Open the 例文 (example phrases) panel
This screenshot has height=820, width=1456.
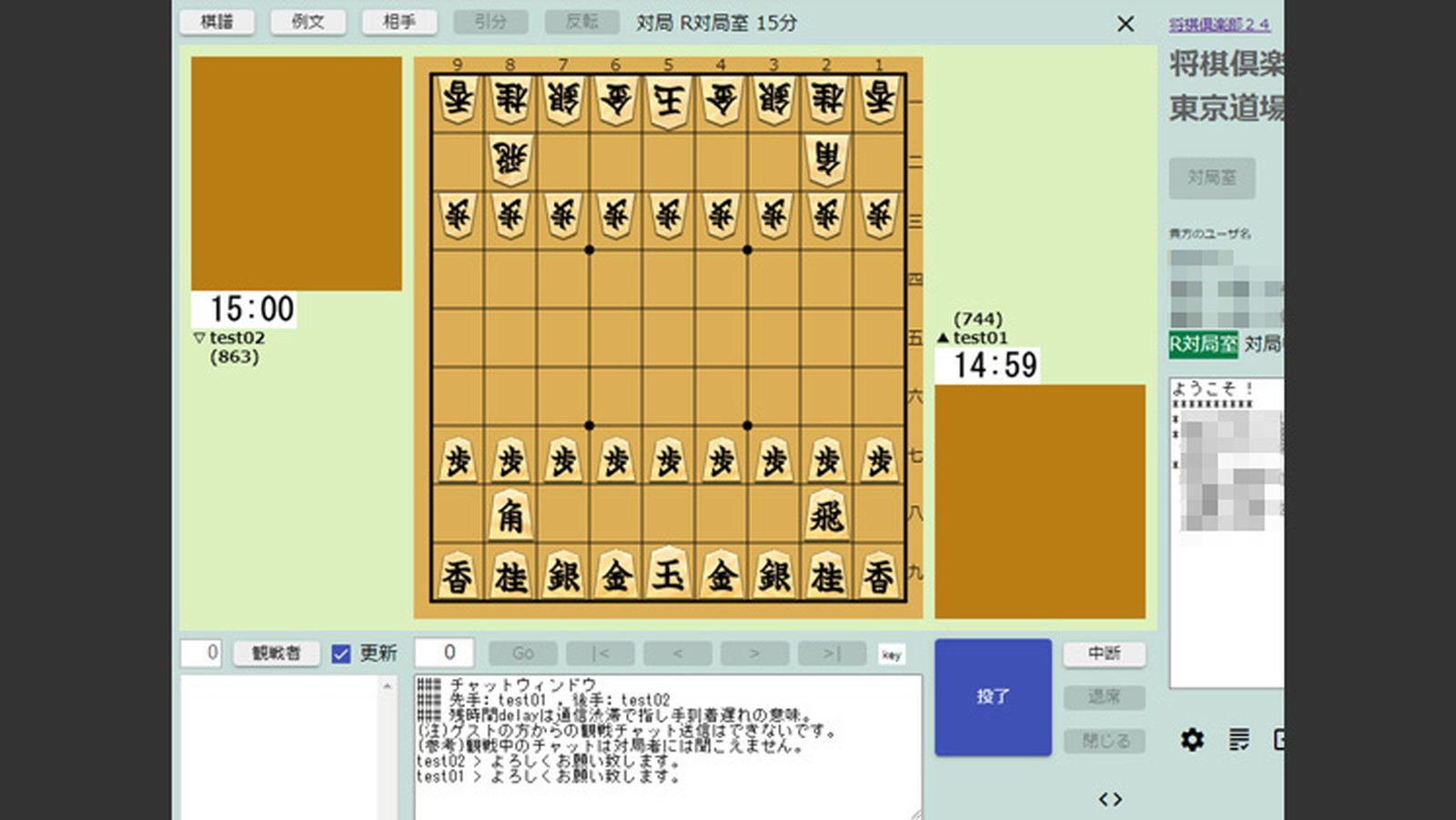tap(308, 23)
